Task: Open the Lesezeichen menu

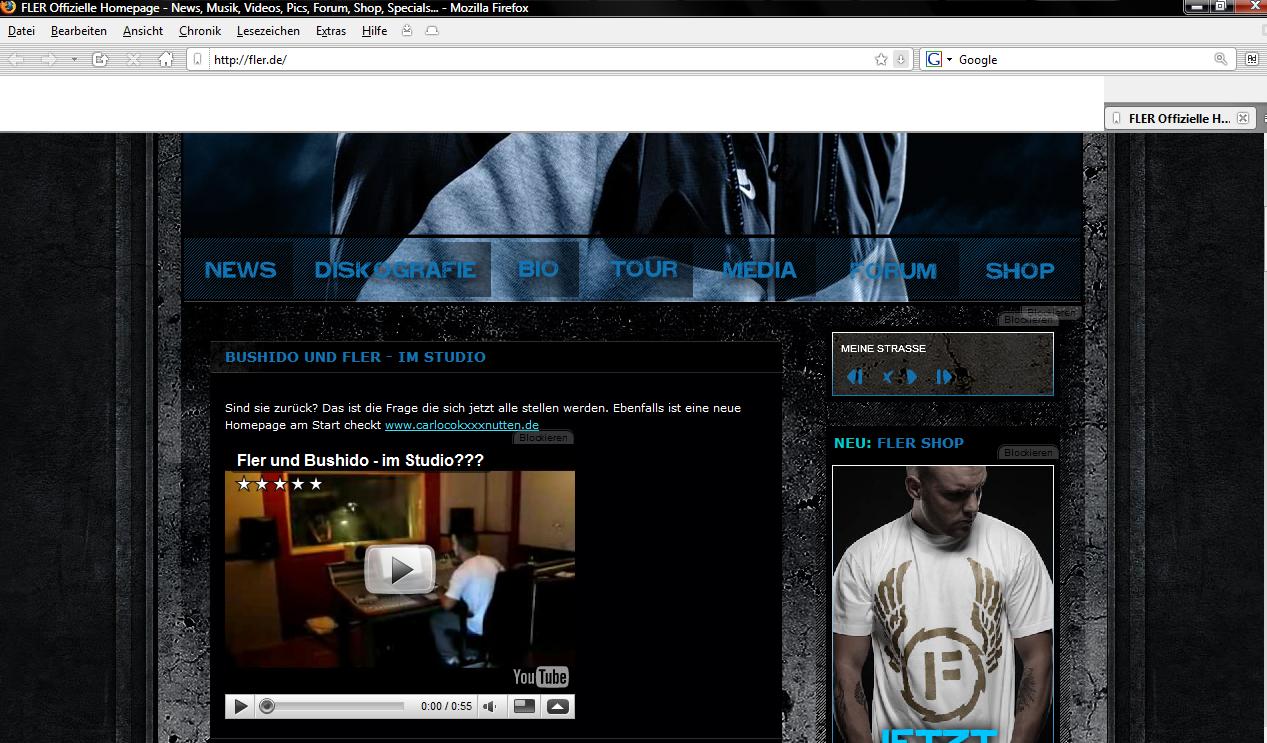Action: coord(268,31)
